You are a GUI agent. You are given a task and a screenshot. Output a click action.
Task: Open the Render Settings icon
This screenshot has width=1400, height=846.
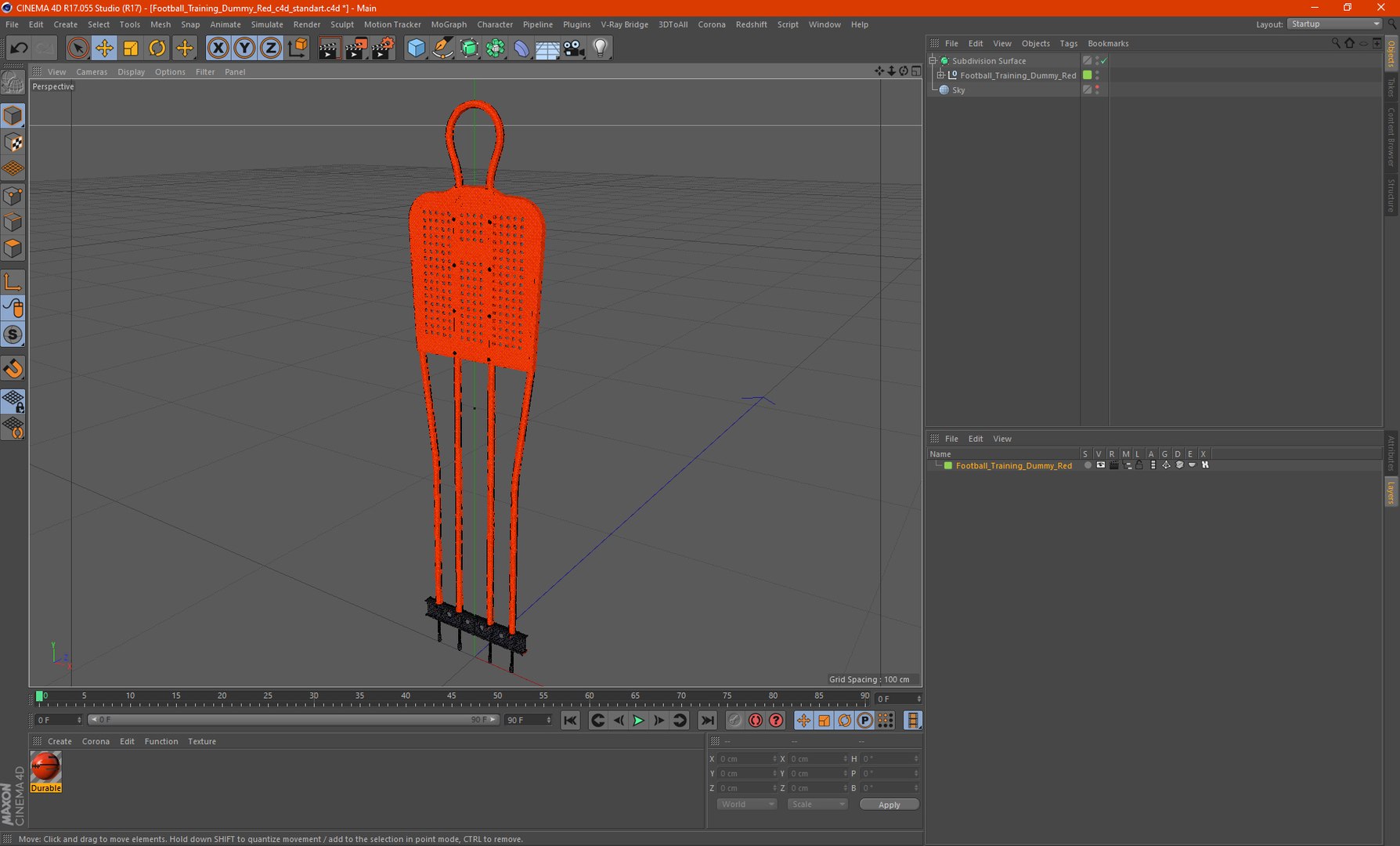382,49
